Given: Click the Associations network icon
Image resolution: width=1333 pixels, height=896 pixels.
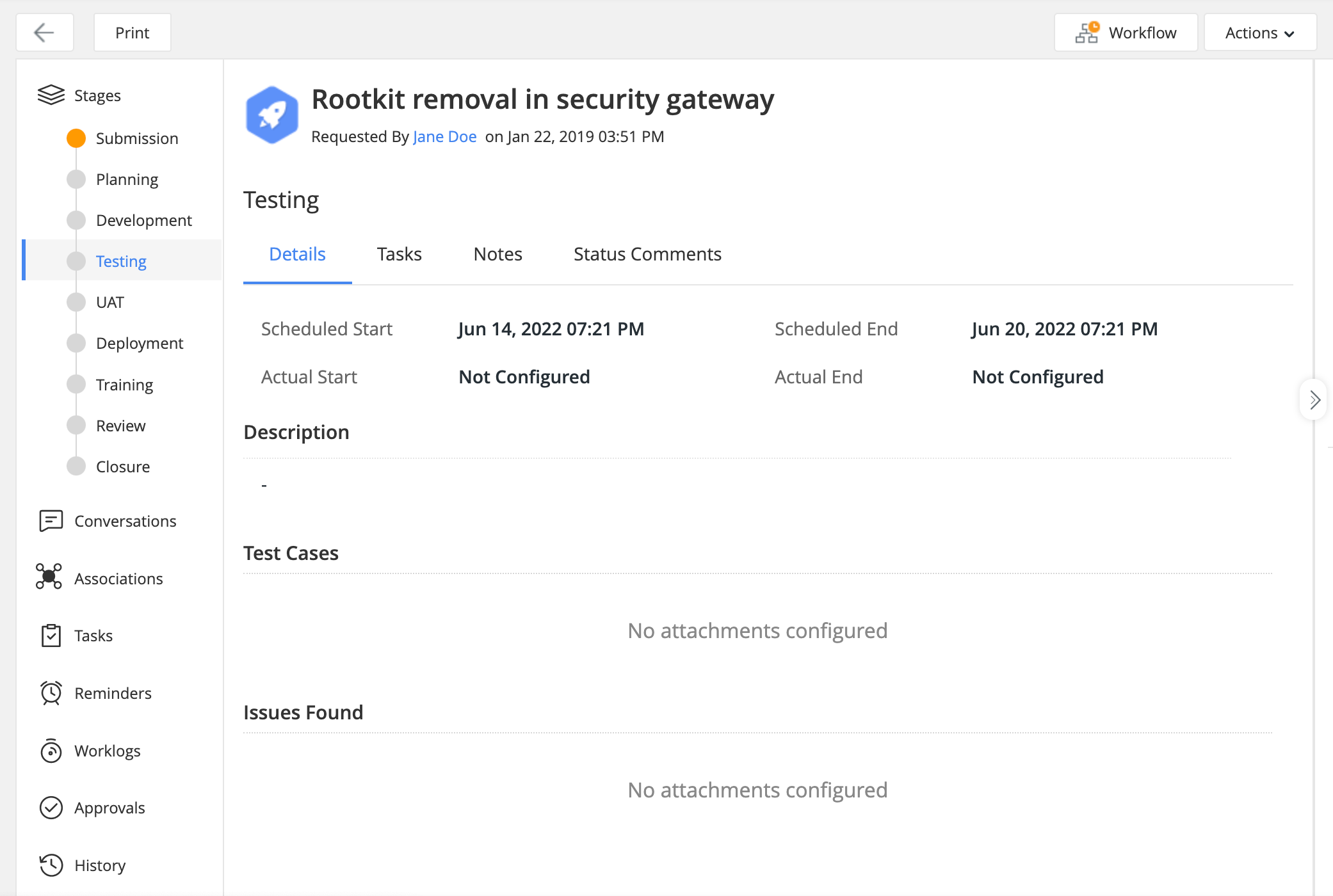Looking at the screenshot, I should point(49,577).
